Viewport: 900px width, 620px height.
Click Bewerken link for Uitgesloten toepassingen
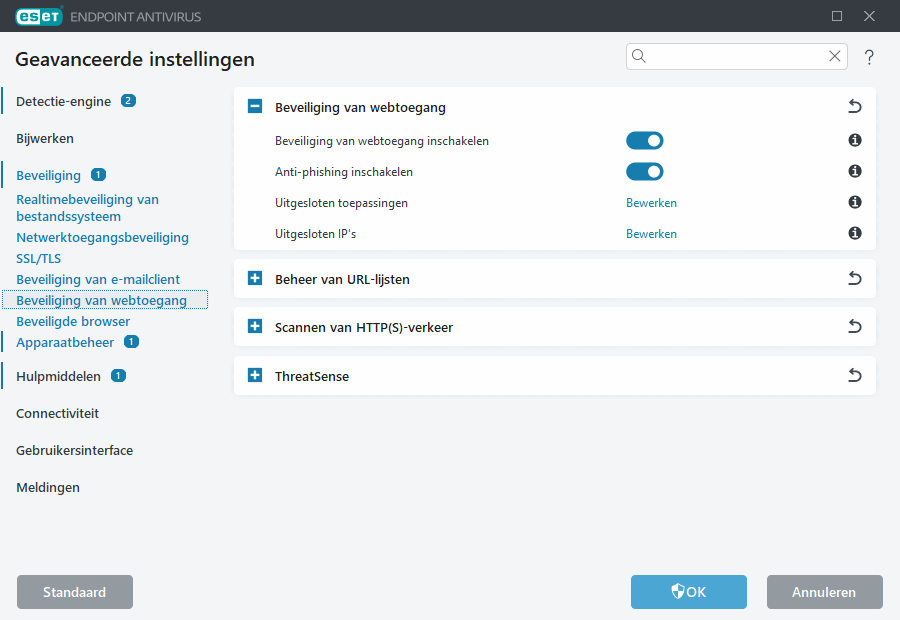pos(651,203)
